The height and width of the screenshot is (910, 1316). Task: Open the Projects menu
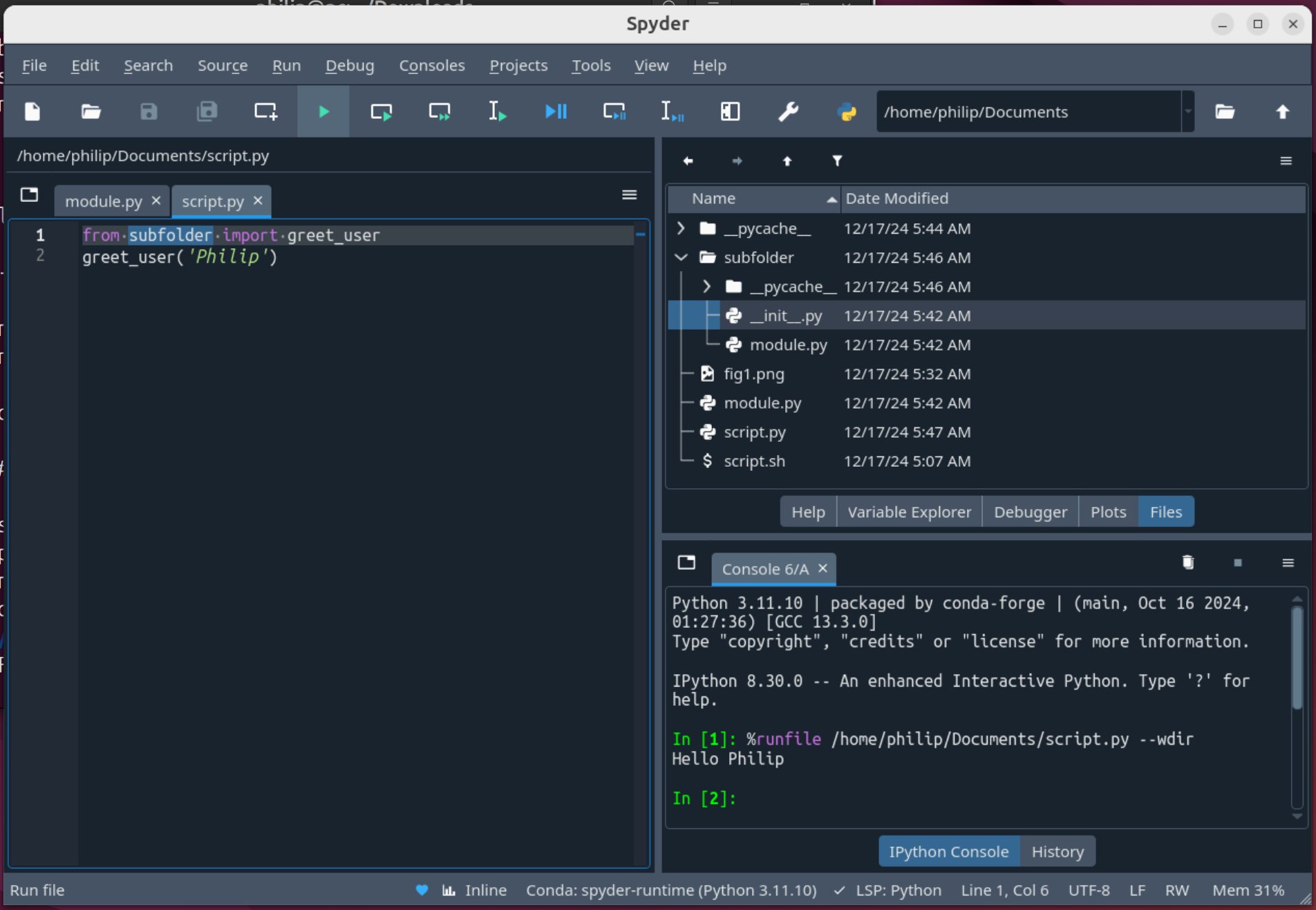[x=518, y=65]
